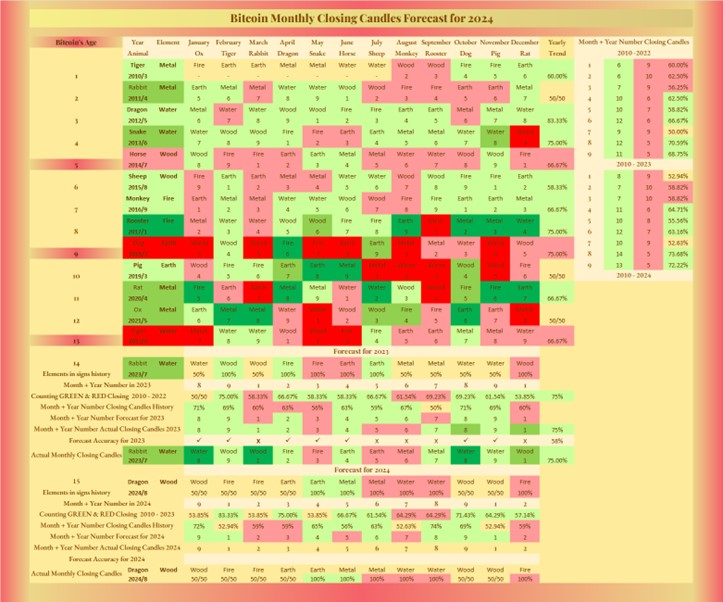Image resolution: width=723 pixels, height=602 pixels.
Task: Select the 2016/9 year cell
Action: (137, 209)
